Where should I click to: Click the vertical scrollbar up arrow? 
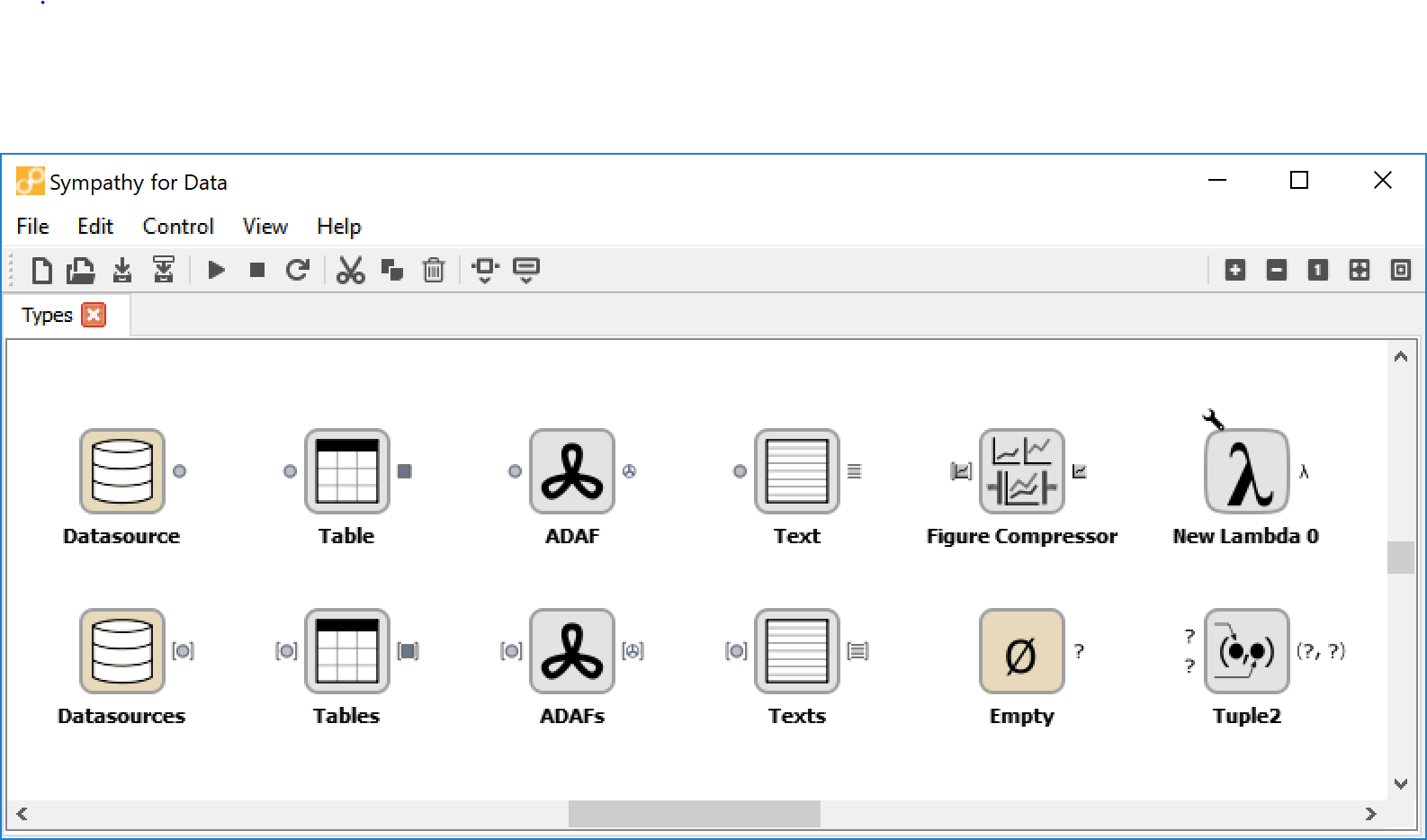click(1401, 357)
